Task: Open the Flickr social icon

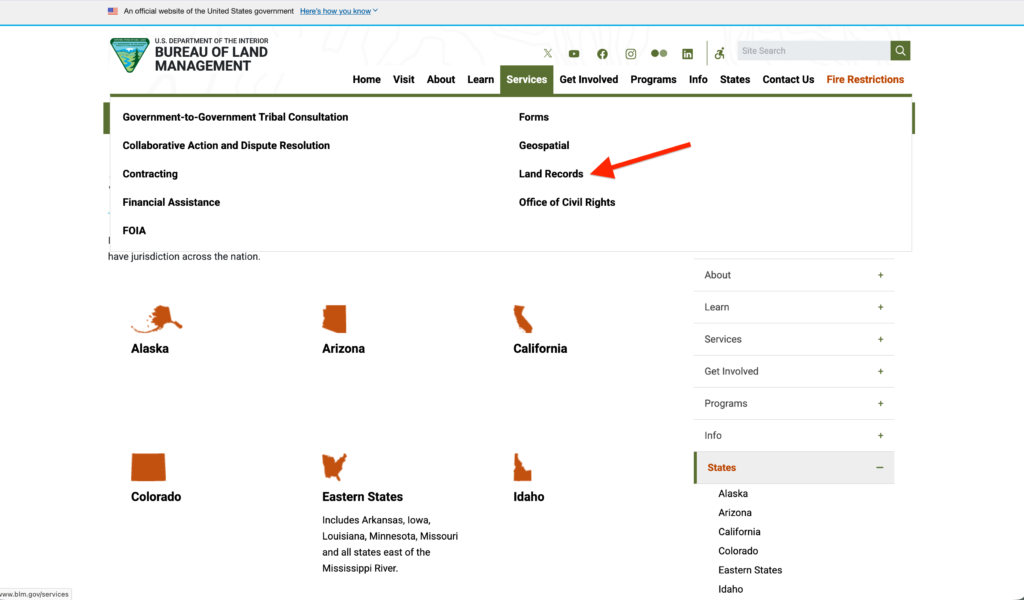Action: tap(659, 54)
